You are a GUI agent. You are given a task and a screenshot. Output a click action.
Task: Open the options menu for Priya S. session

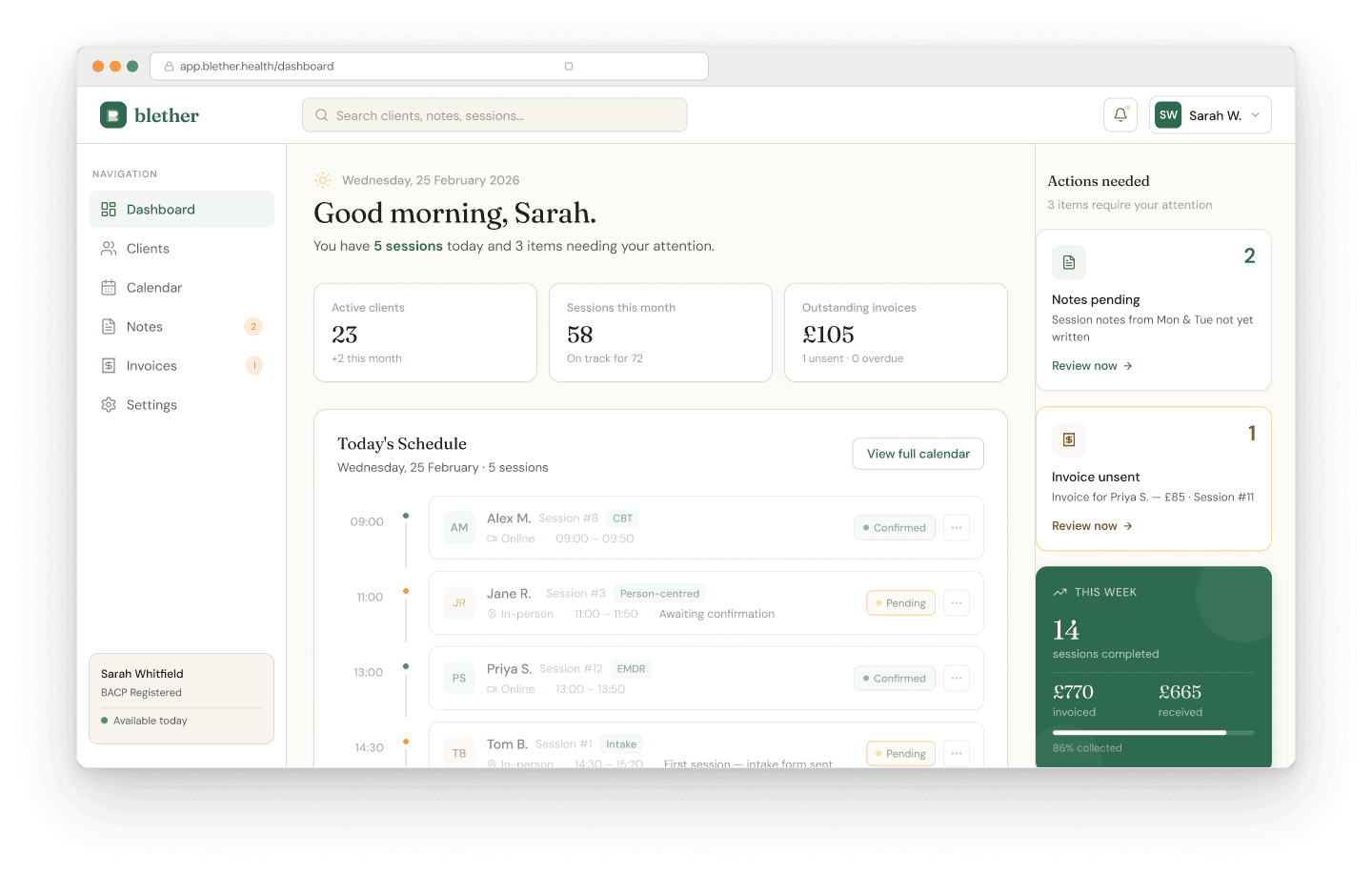(x=956, y=678)
